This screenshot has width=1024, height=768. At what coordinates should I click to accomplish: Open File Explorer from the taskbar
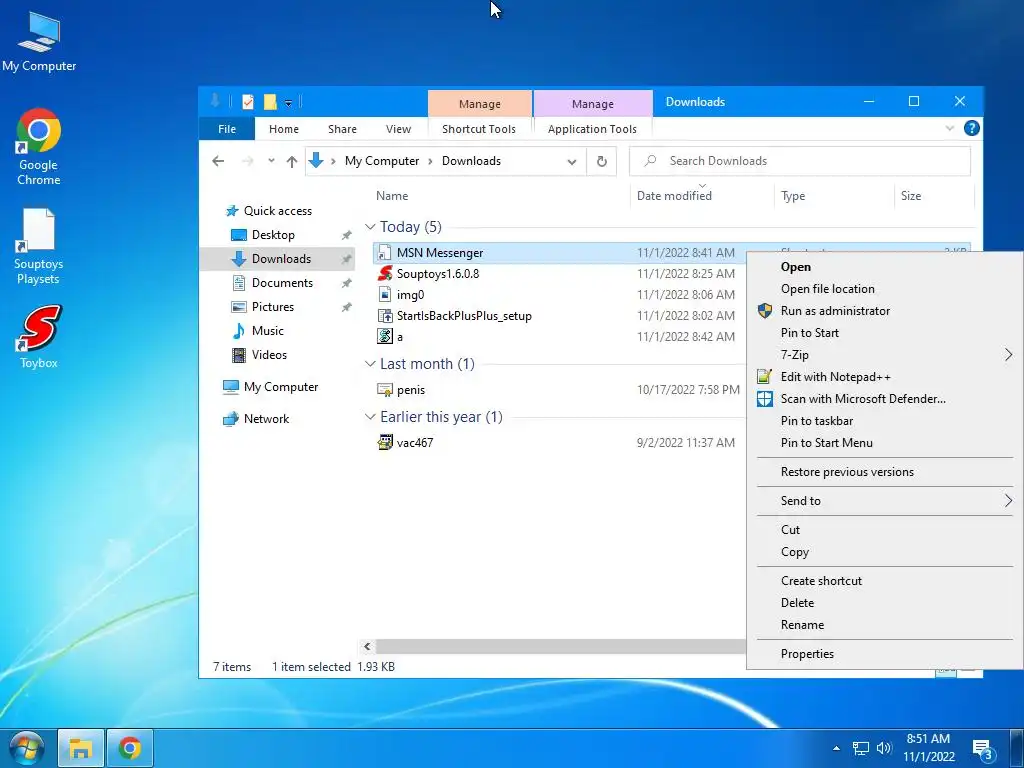[80, 748]
